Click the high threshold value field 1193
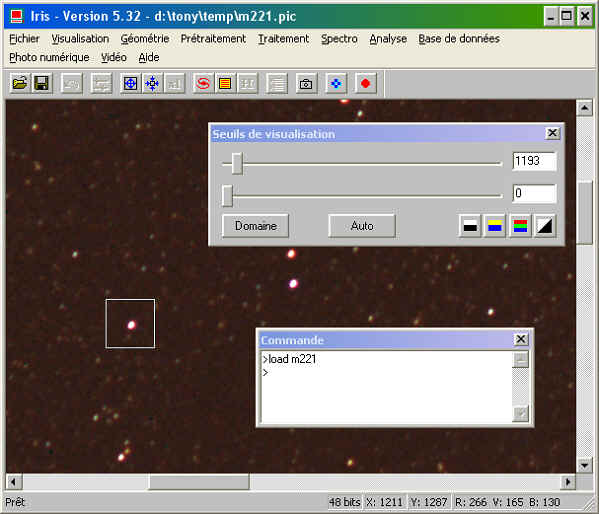The width and height of the screenshot is (599, 514). click(534, 161)
